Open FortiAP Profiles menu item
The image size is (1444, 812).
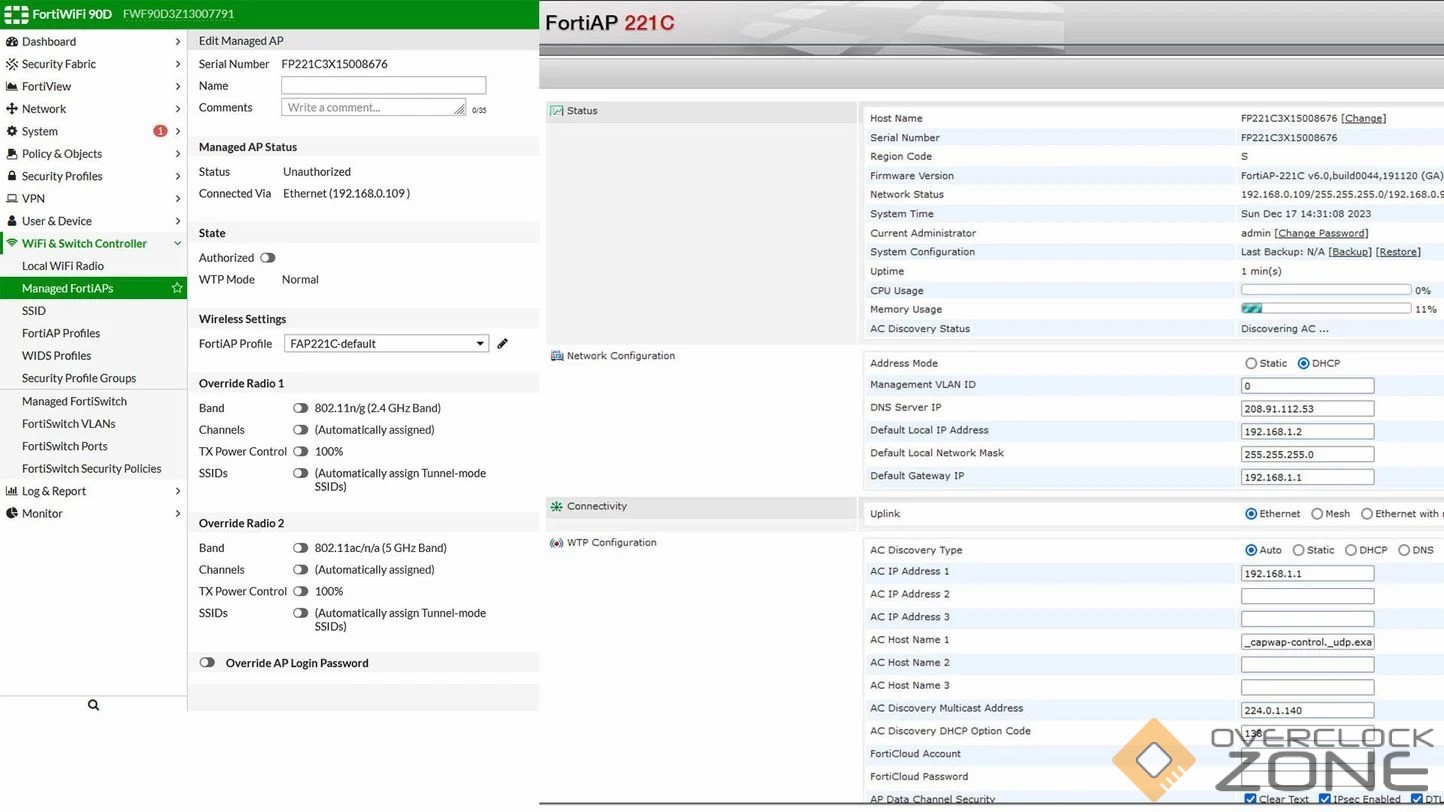[x=61, y=333]
